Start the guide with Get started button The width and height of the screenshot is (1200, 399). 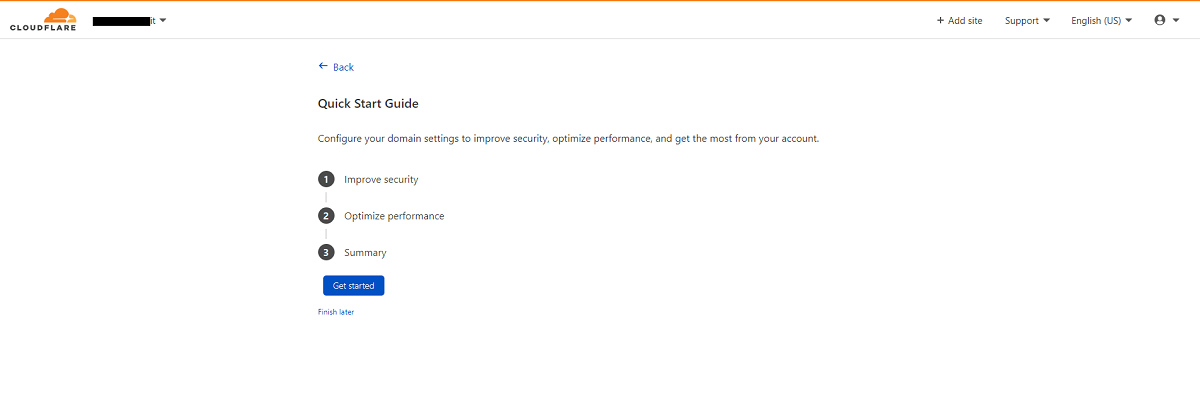coord(353,286)
